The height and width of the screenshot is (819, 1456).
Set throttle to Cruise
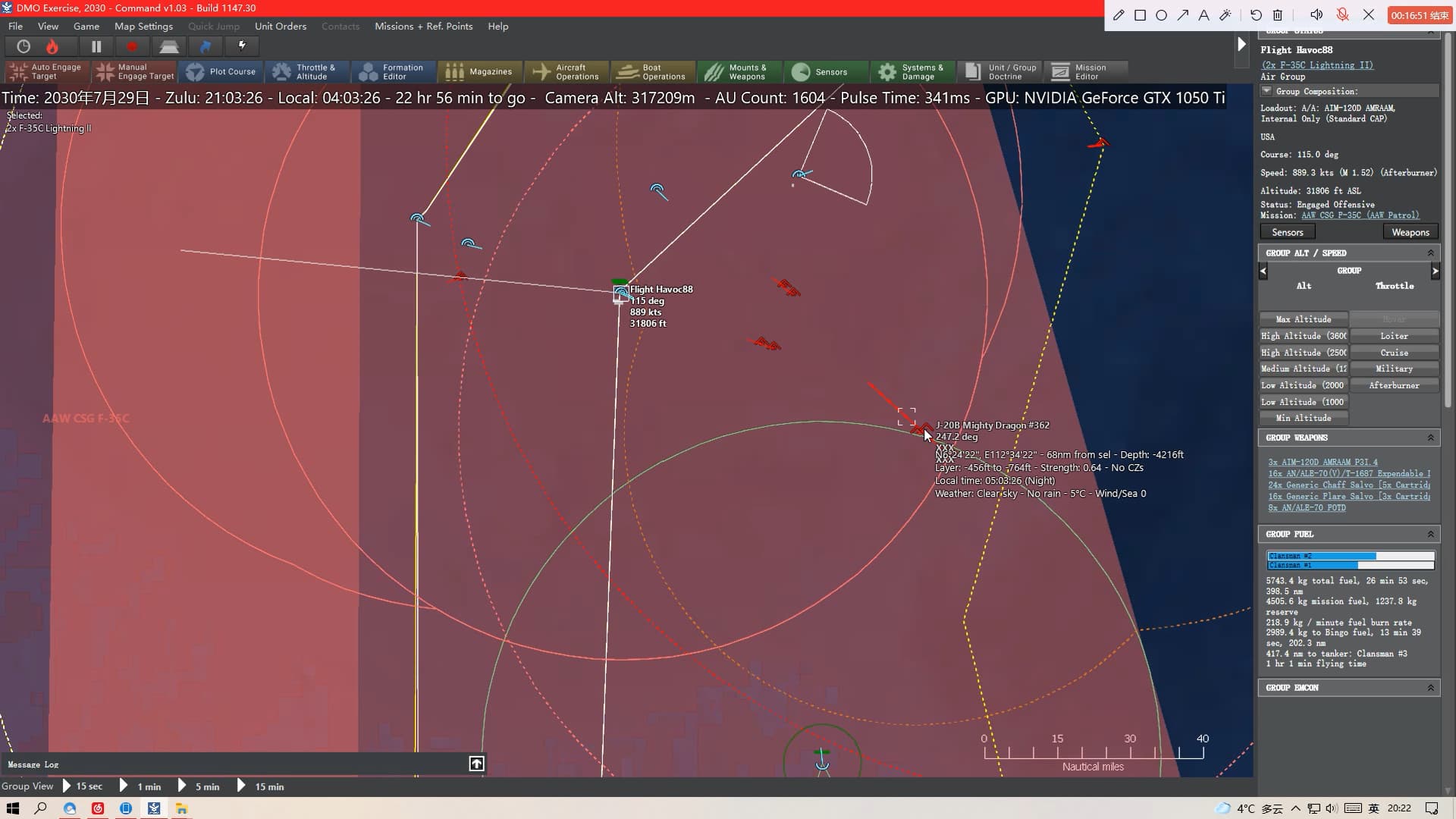pos(1394,353)
